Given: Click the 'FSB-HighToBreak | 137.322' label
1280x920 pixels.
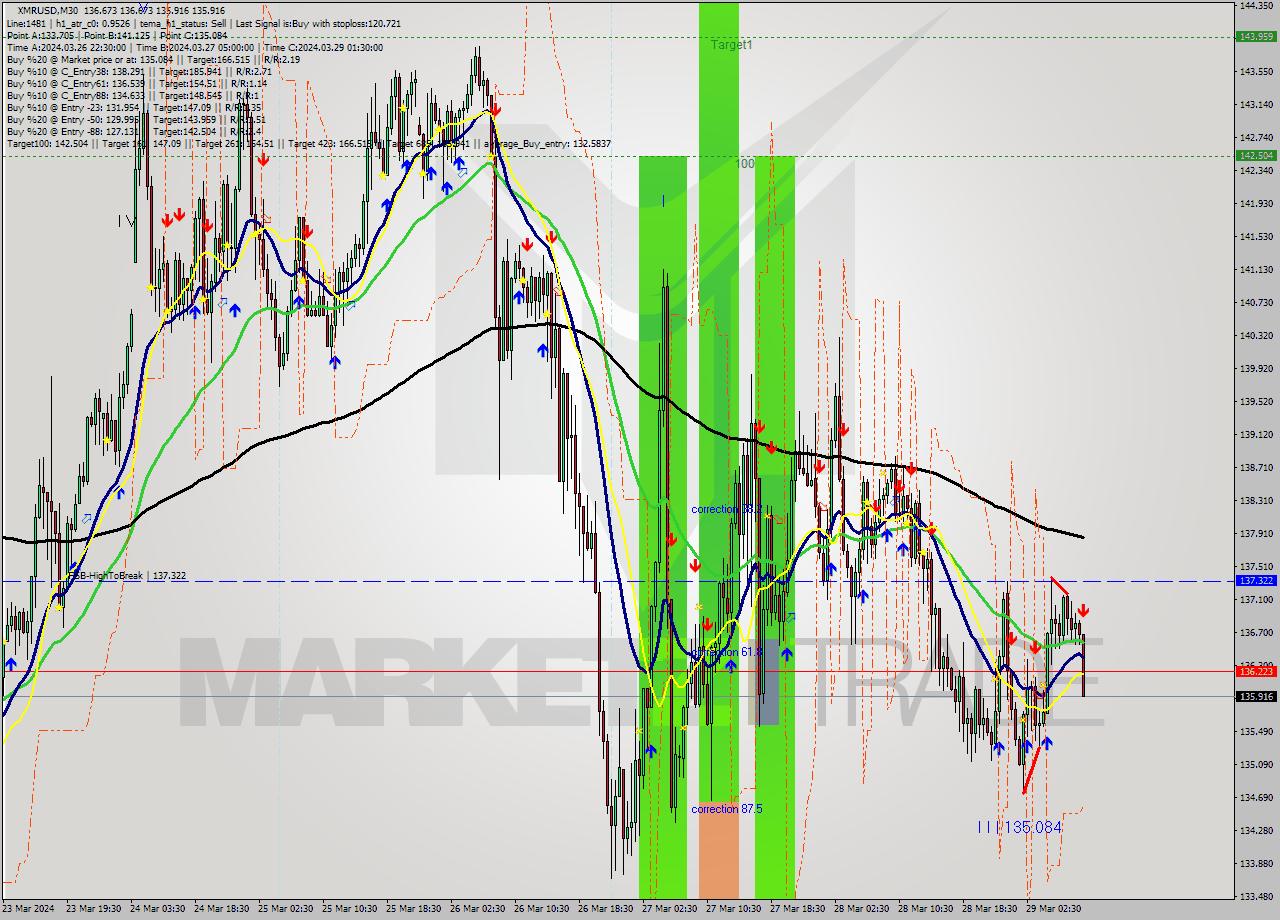Looking at the screenshot, I should pos(126,576).
